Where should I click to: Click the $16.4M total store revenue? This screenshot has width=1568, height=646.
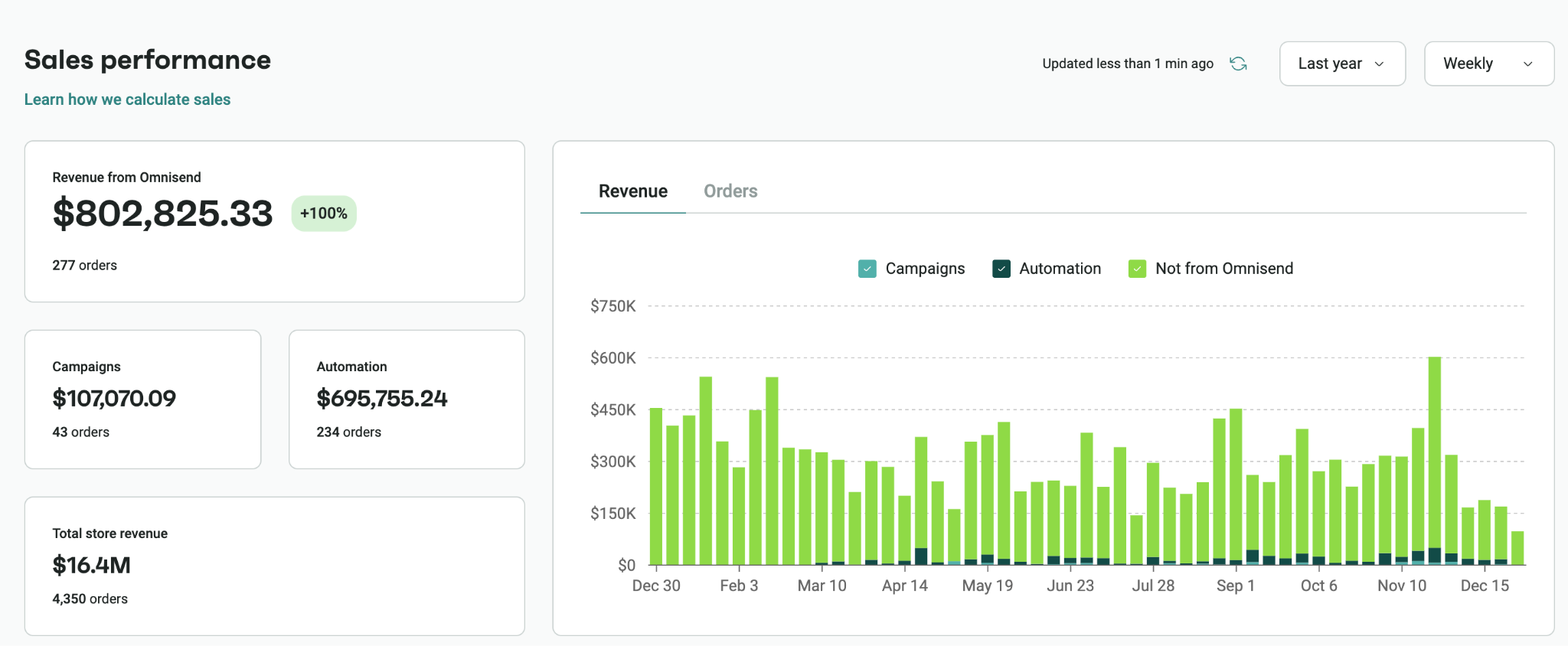click(91, 566)
